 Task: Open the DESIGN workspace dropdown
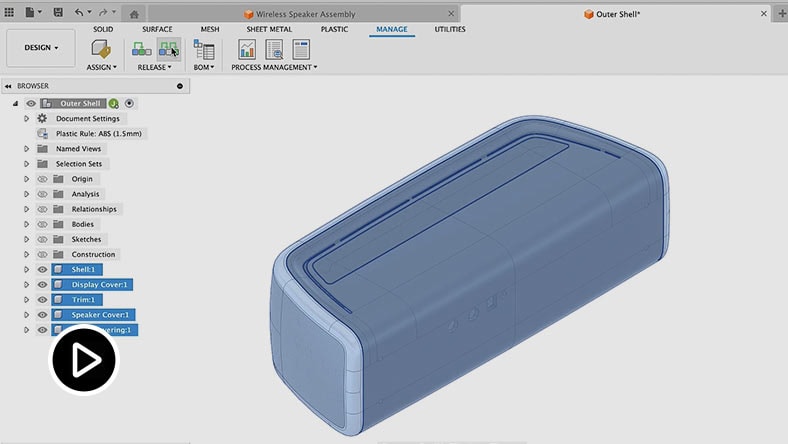pos(41,47)
